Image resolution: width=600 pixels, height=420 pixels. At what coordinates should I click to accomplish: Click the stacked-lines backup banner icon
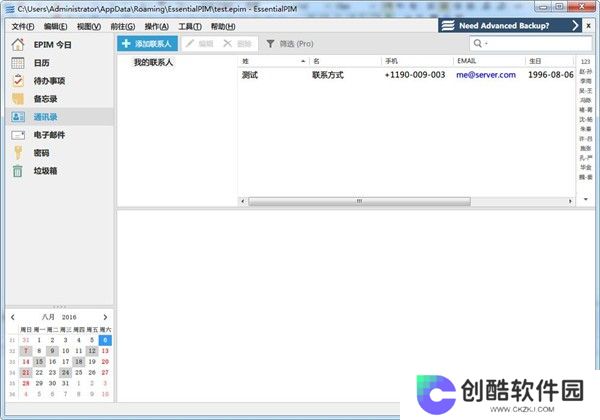pyautogui.click(x=448, y=26)
